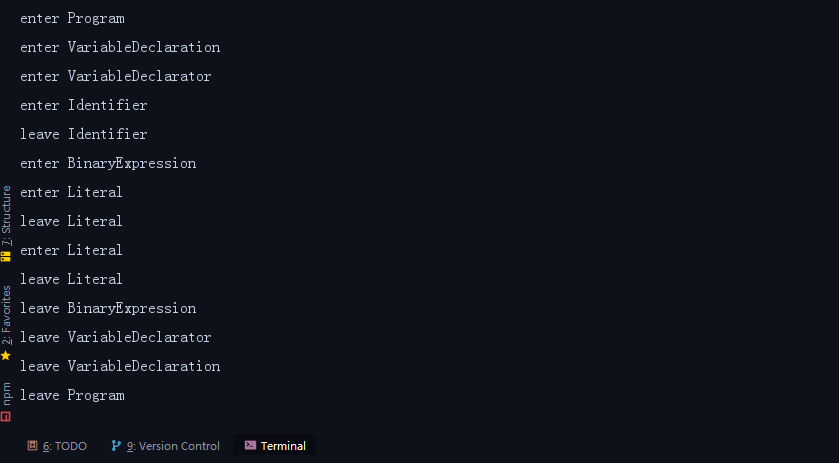The width and height of the screenshot is (839, 463).
Task: Click the 'leave Identifier' output line
Action: coord(83,134)
